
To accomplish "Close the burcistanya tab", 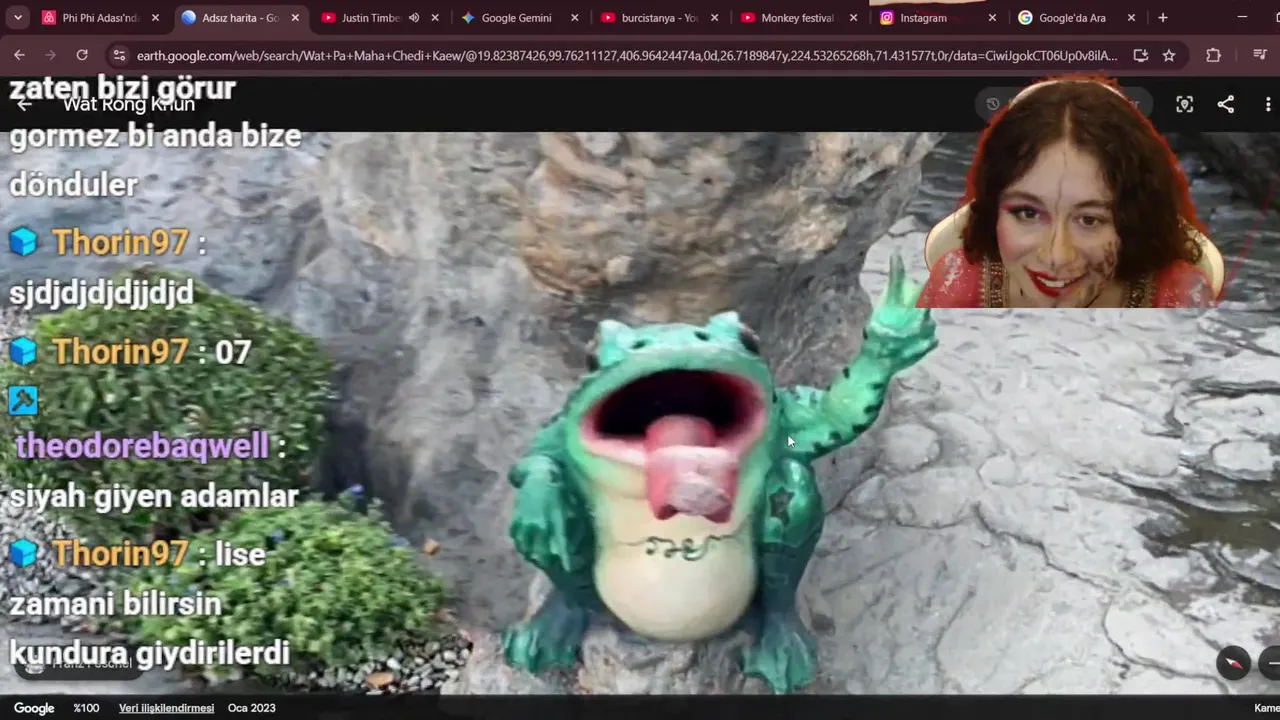I will click(714, 17).
